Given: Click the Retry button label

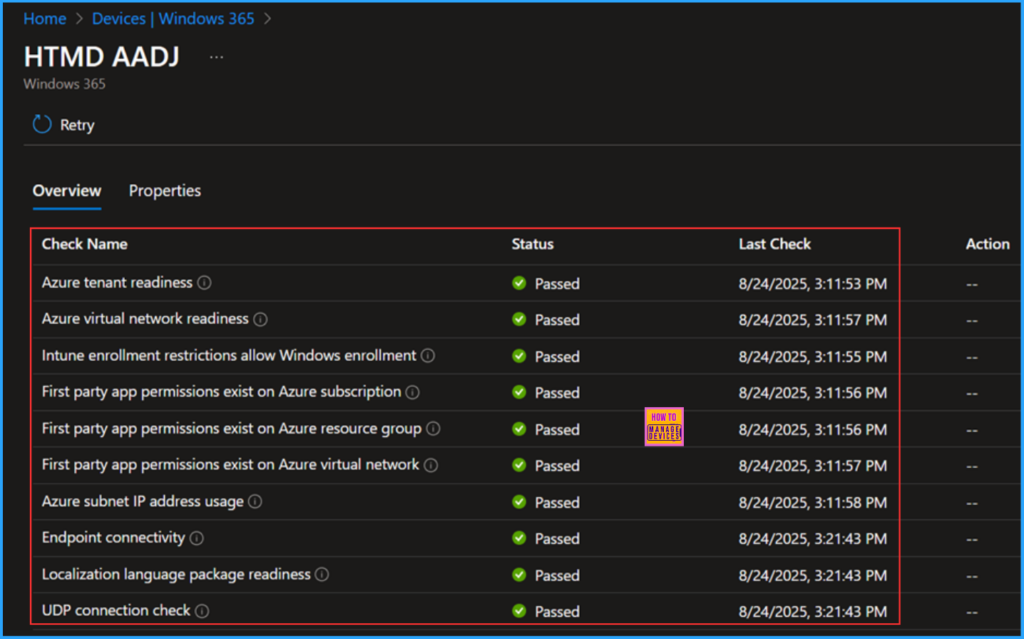Looking at the screenshot, I should [77, 125].
